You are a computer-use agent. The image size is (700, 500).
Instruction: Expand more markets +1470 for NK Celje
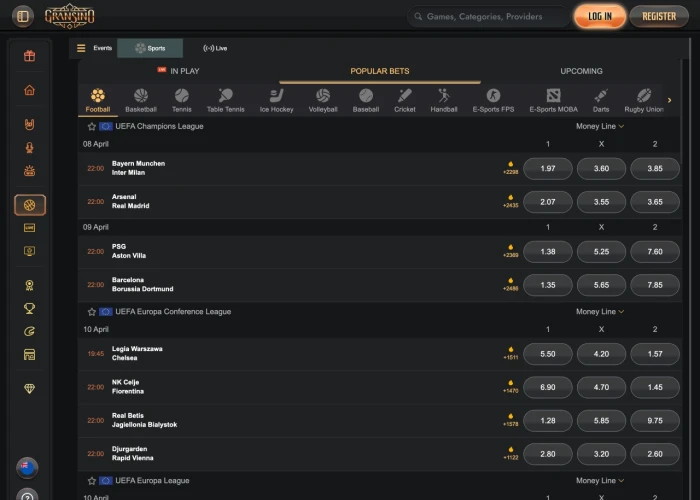coord(511,387)
